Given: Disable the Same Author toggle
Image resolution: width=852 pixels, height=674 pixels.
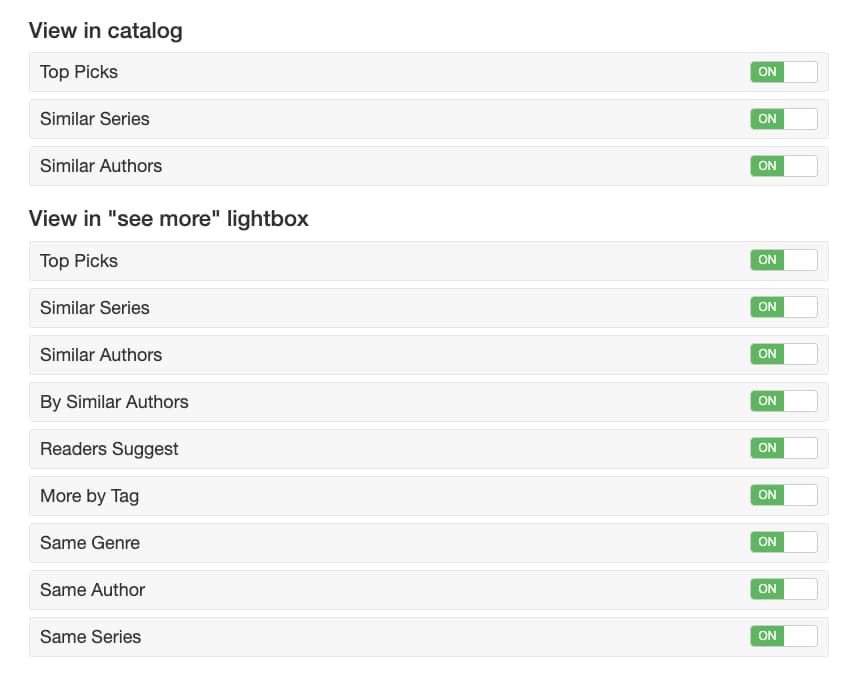Looking at the screenshot, I should 783,589.
